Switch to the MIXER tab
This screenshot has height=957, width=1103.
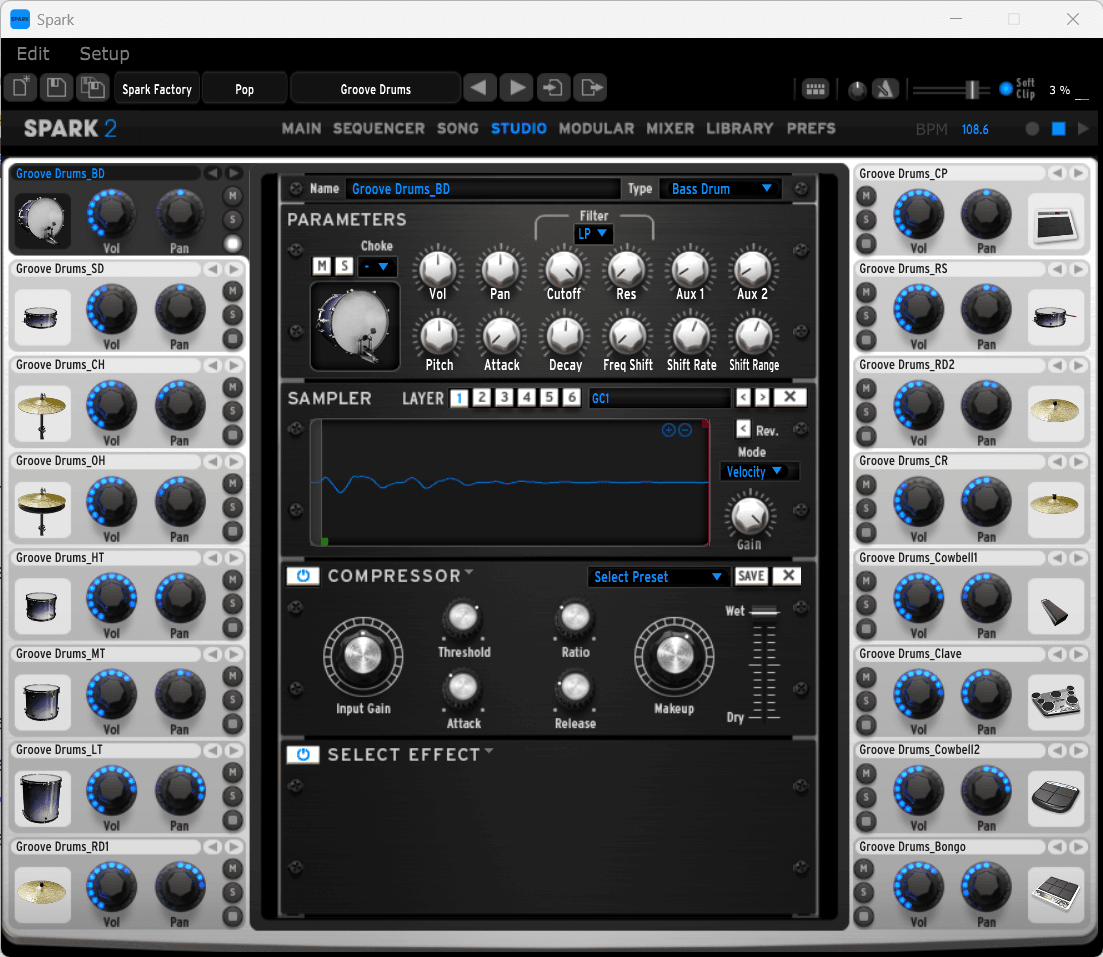(x=670, y=128)
